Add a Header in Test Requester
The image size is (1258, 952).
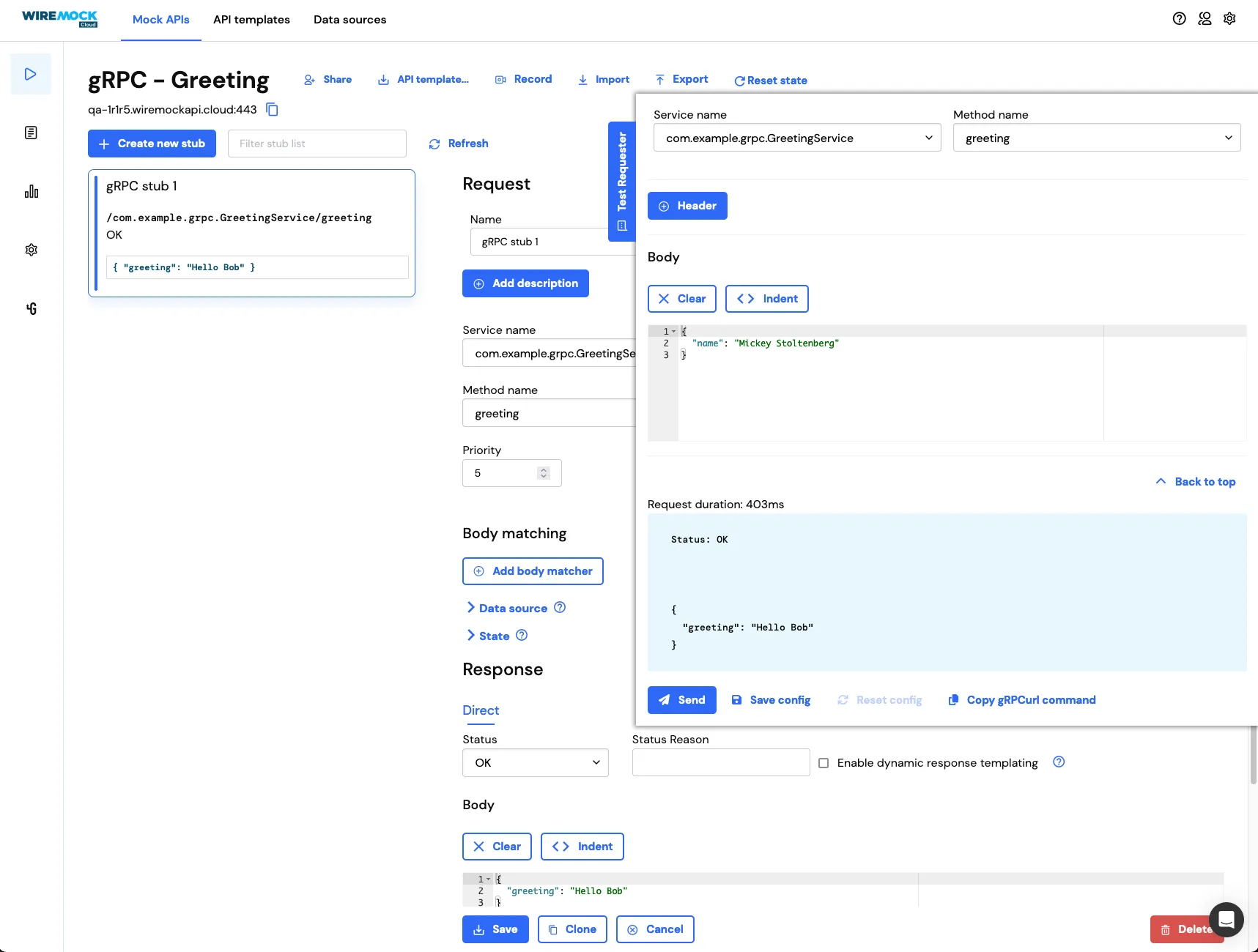(x=687, y=206)
